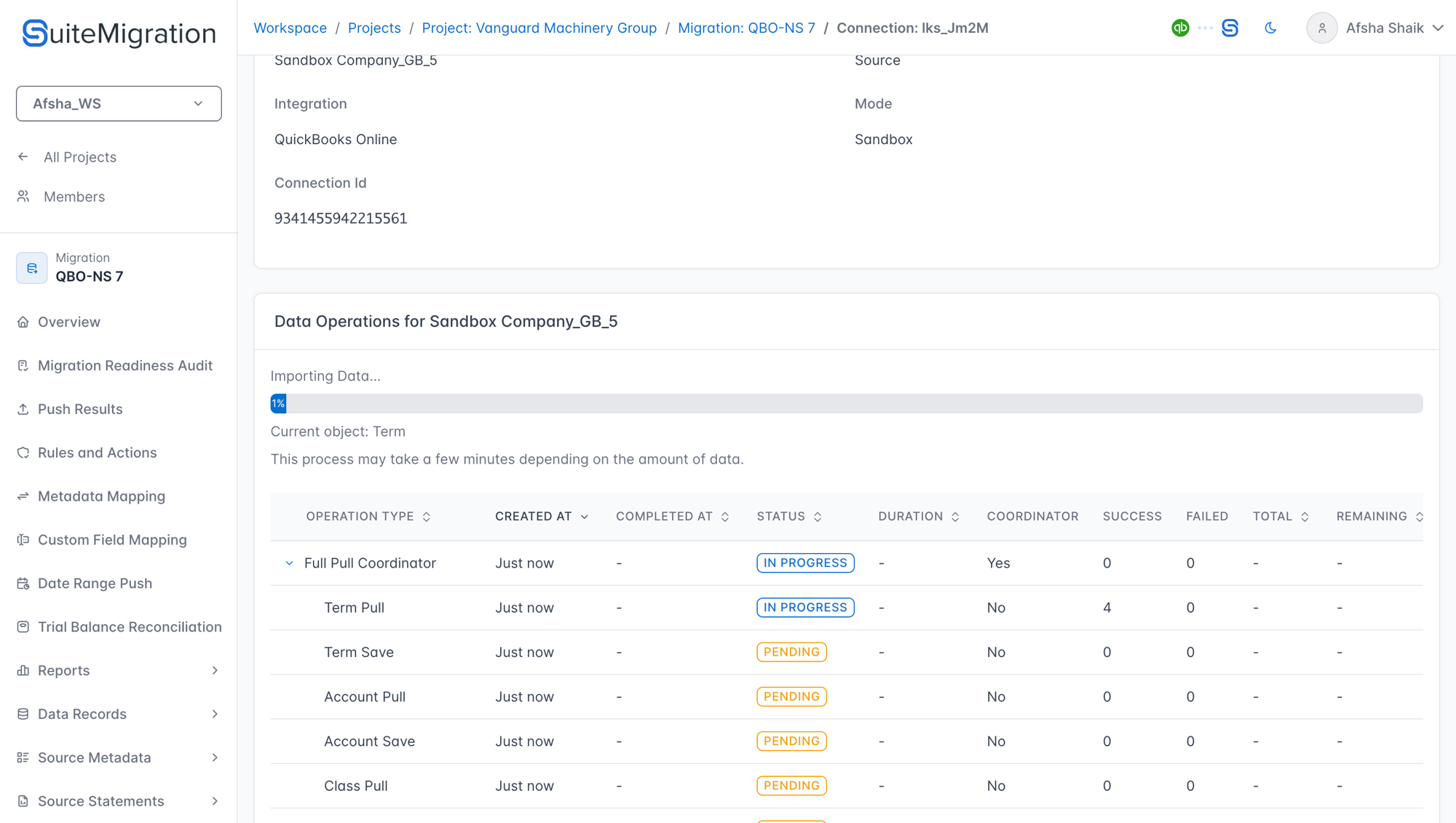
Task: Click the QuickBooks green connection icon
Action: tap(1180, 28)
